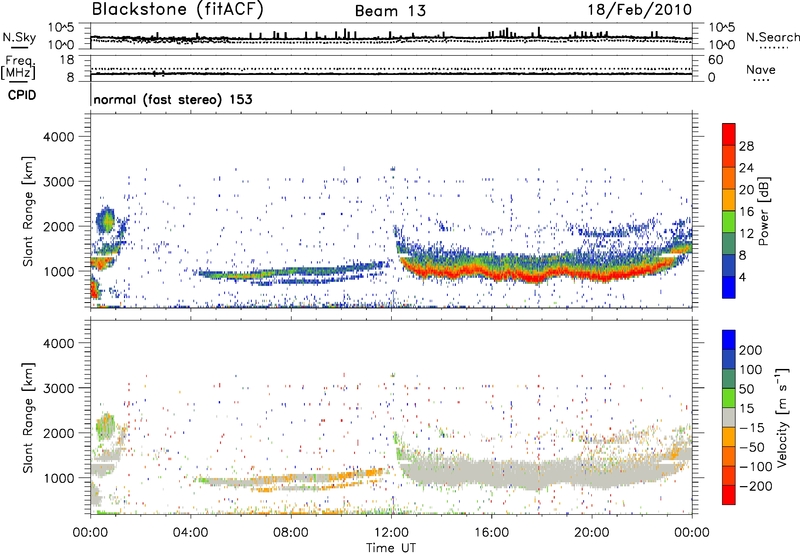
Task: Click the 200 tick on velocity colorbar
Action: [750, 350]
